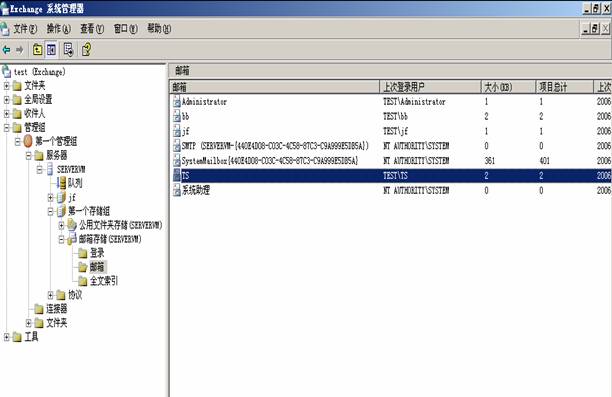Screen dimensions: 612x397
Task: Expand the 工具 tree node
Action: (7, 337)
